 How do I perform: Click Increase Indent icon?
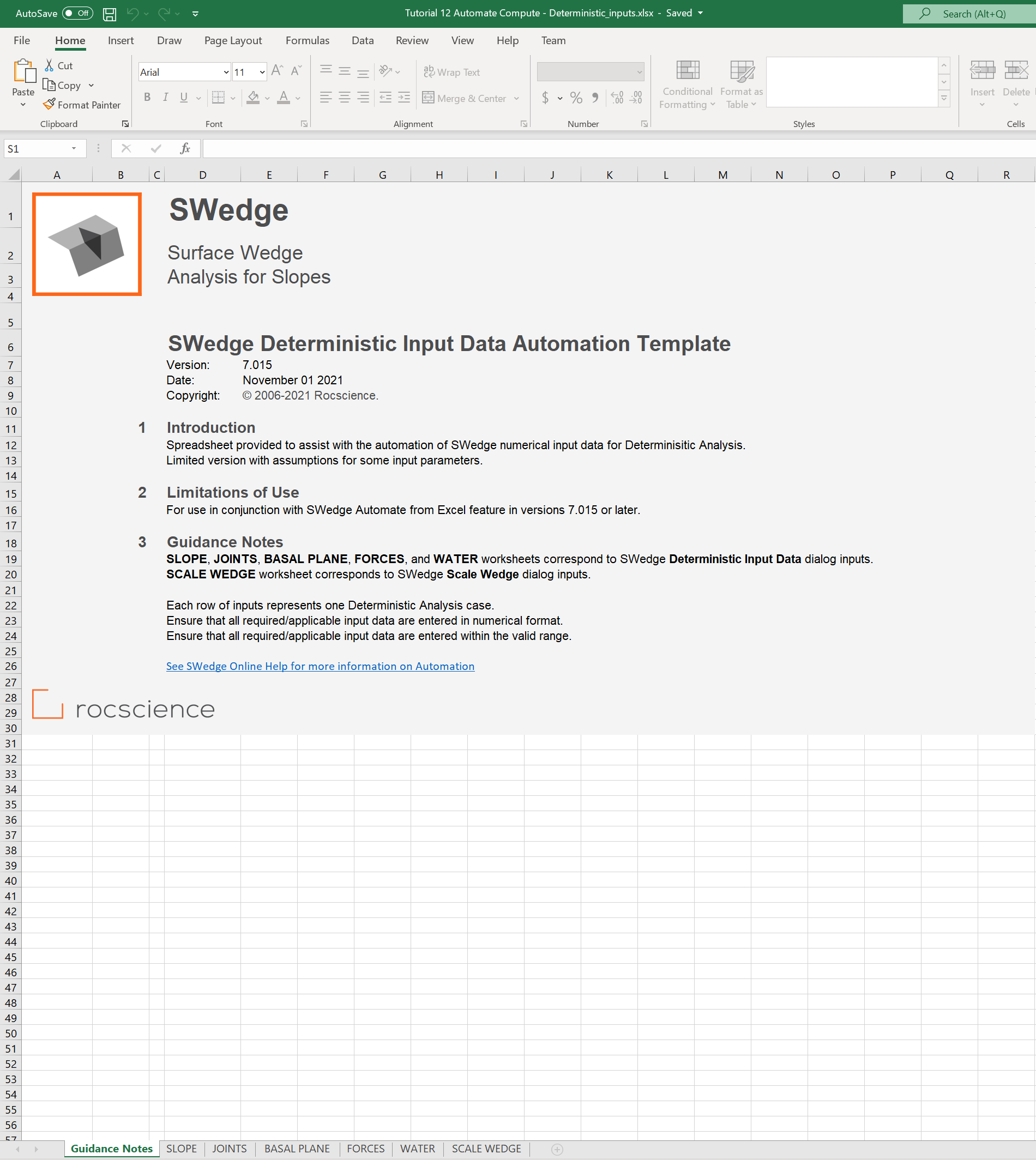tap(403, 98)
